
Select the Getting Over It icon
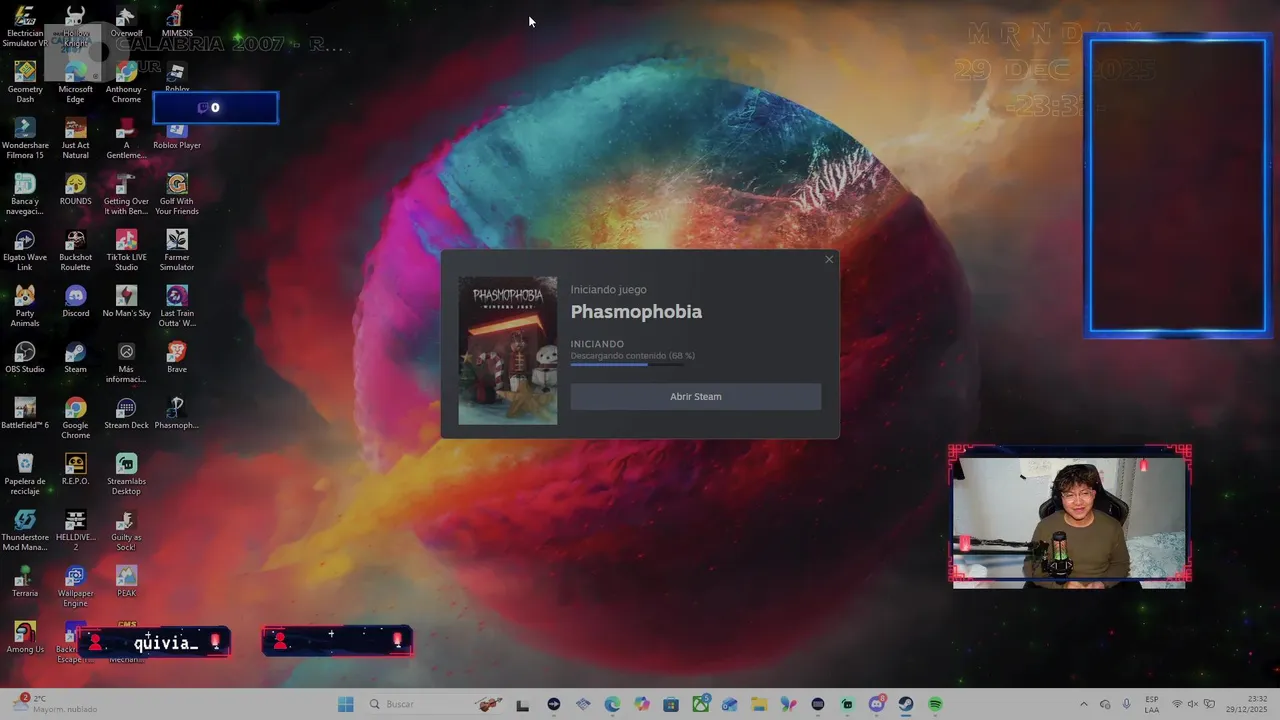[x=126, y=195]
